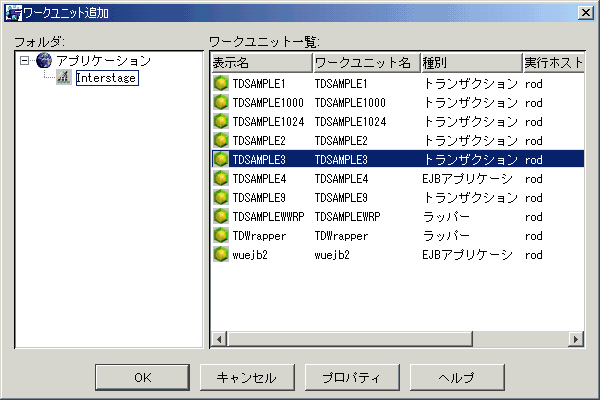Click the horizontal scrollbar thumb
600x400 pixels.
(x=350, y=339)
